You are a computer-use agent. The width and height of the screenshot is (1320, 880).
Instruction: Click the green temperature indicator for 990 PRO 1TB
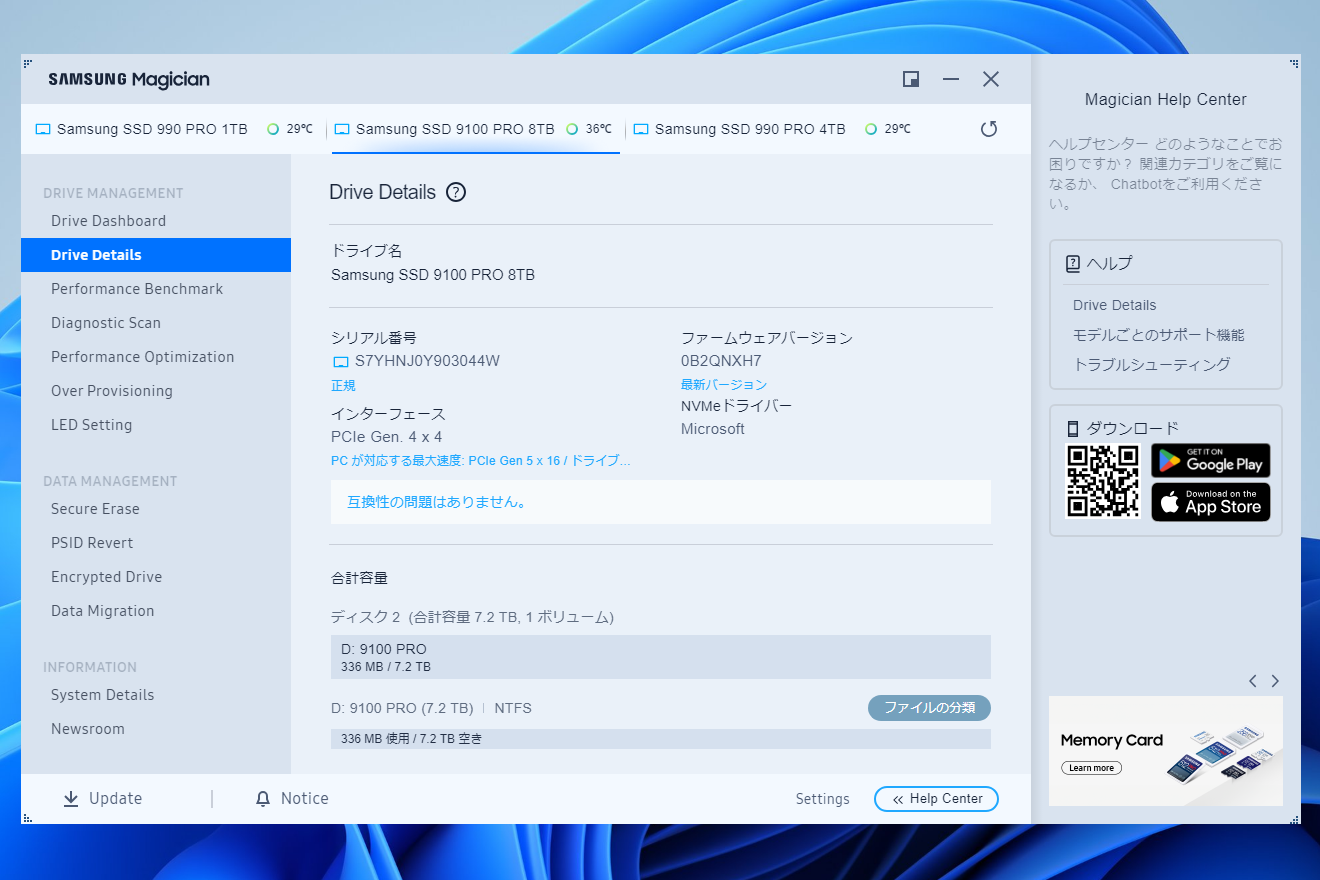[x=272, y=128]
